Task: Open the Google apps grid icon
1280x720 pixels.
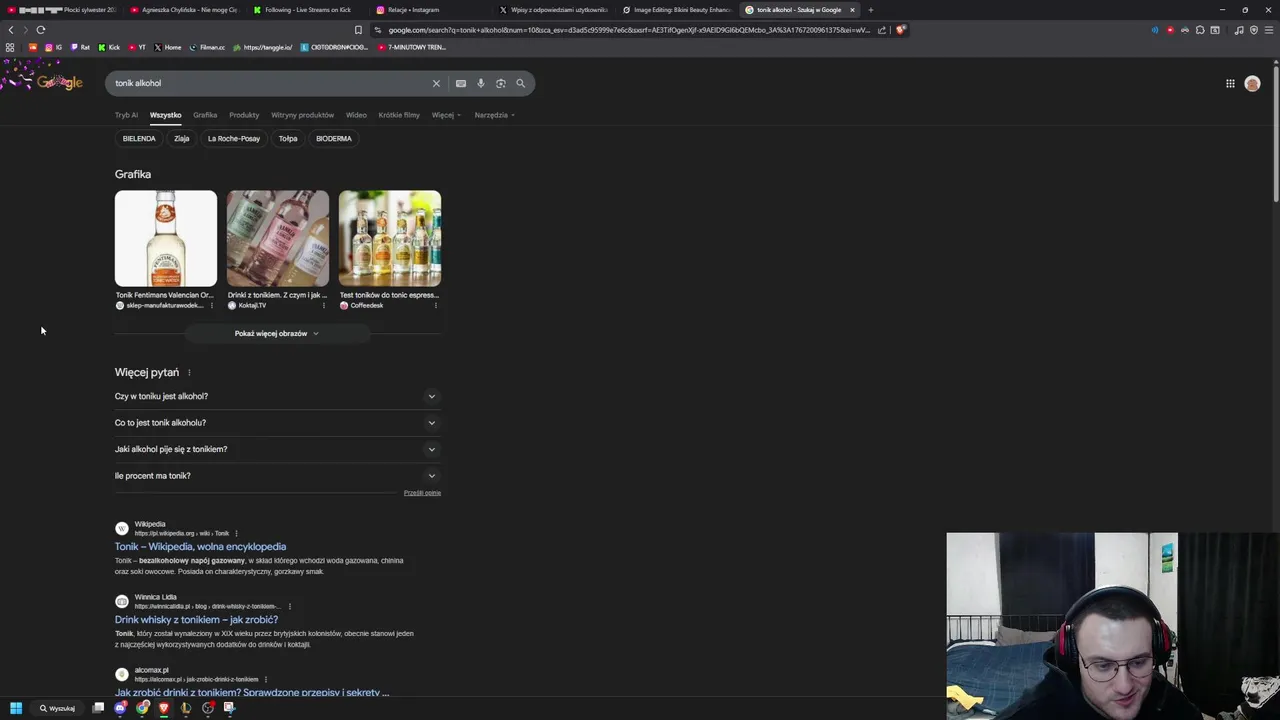Action: point(1230,83)
